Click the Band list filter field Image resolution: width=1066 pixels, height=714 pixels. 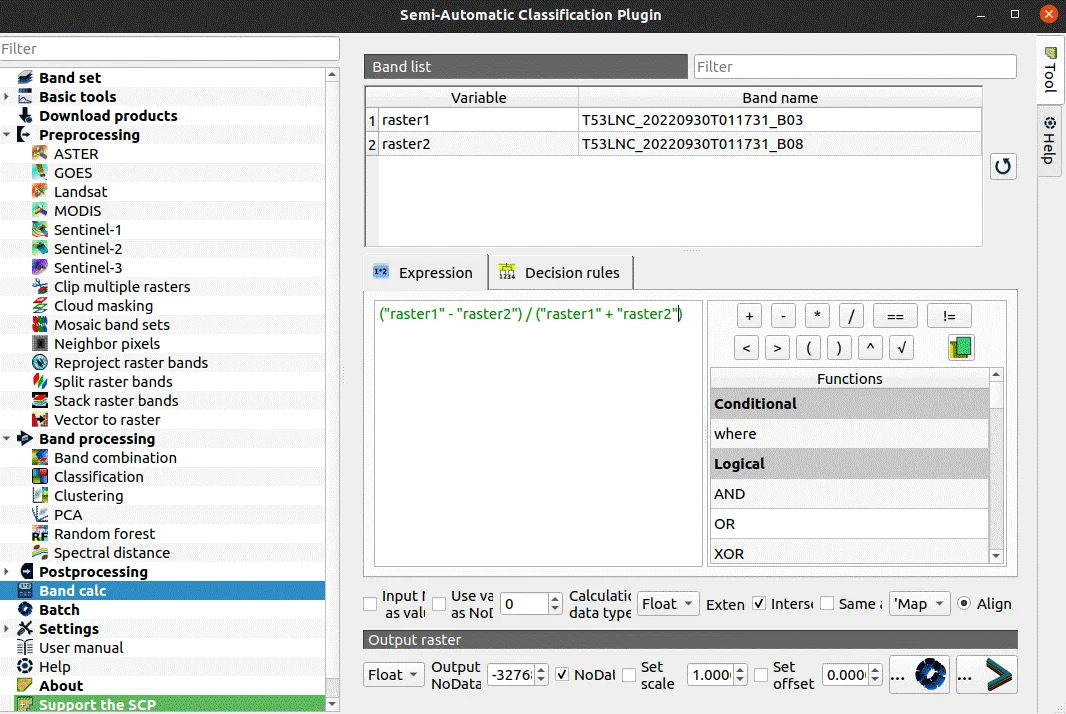pos(855,67)
